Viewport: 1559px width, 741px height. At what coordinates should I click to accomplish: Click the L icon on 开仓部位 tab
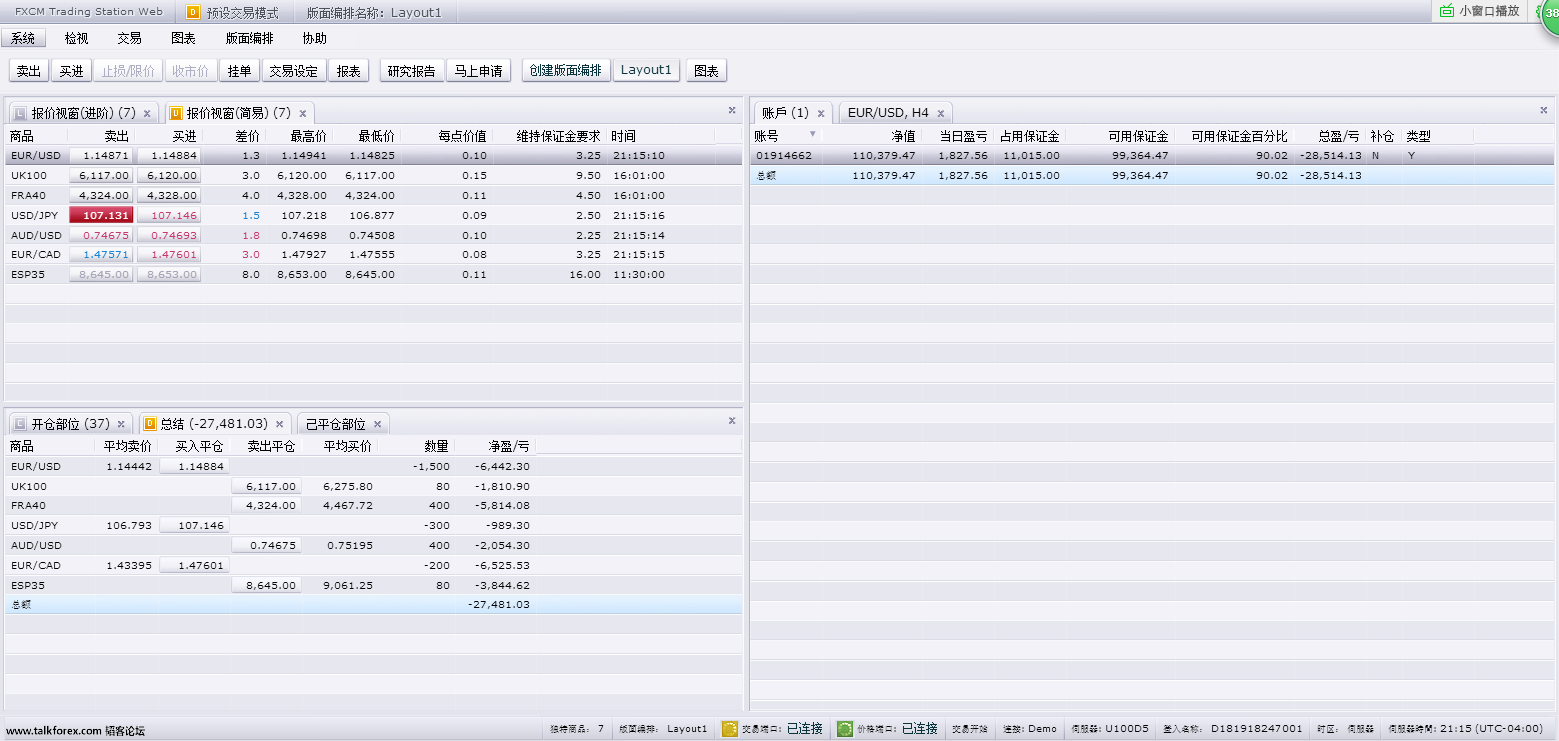[19, 424]
